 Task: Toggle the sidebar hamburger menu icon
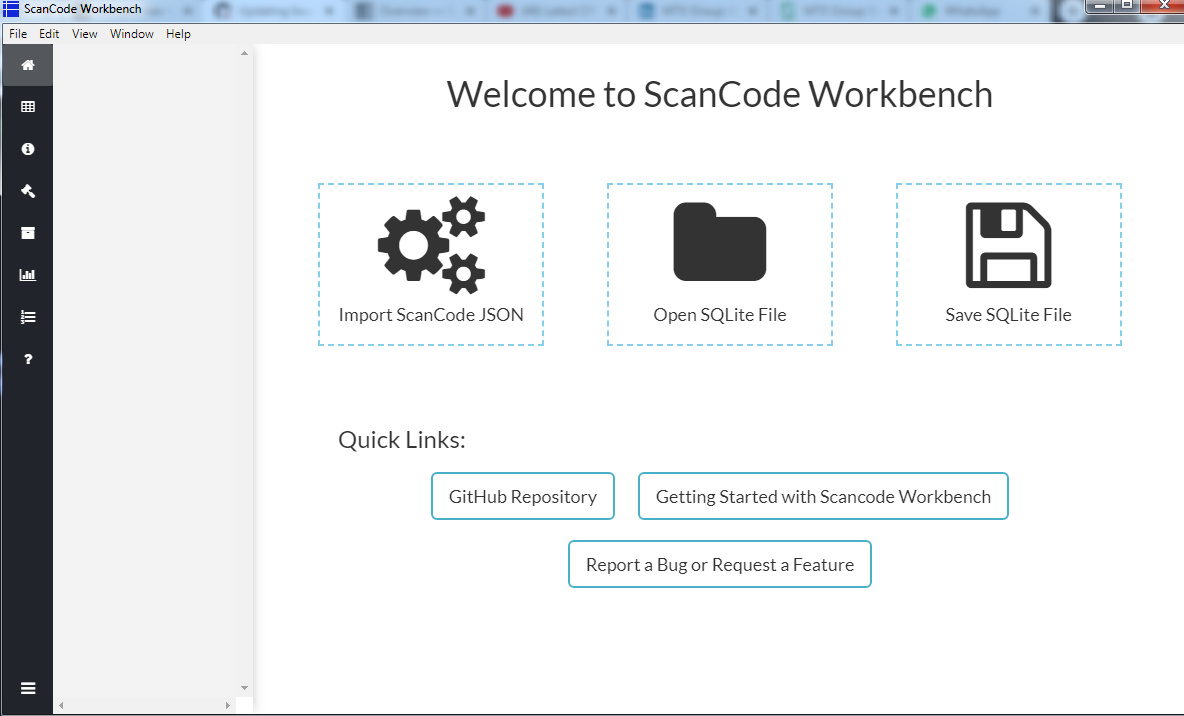(x=28, y=688)
